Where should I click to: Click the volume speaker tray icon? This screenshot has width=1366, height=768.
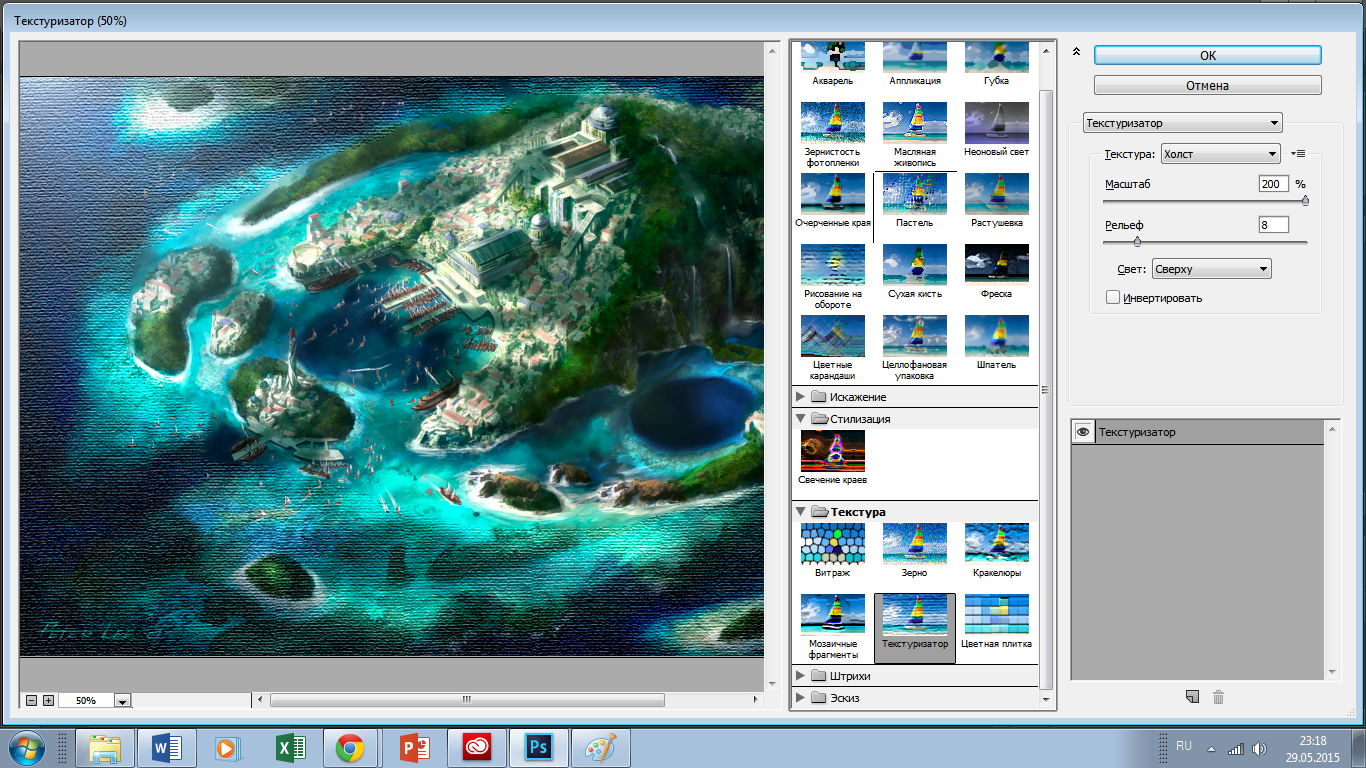click(x=1258, y=748)
